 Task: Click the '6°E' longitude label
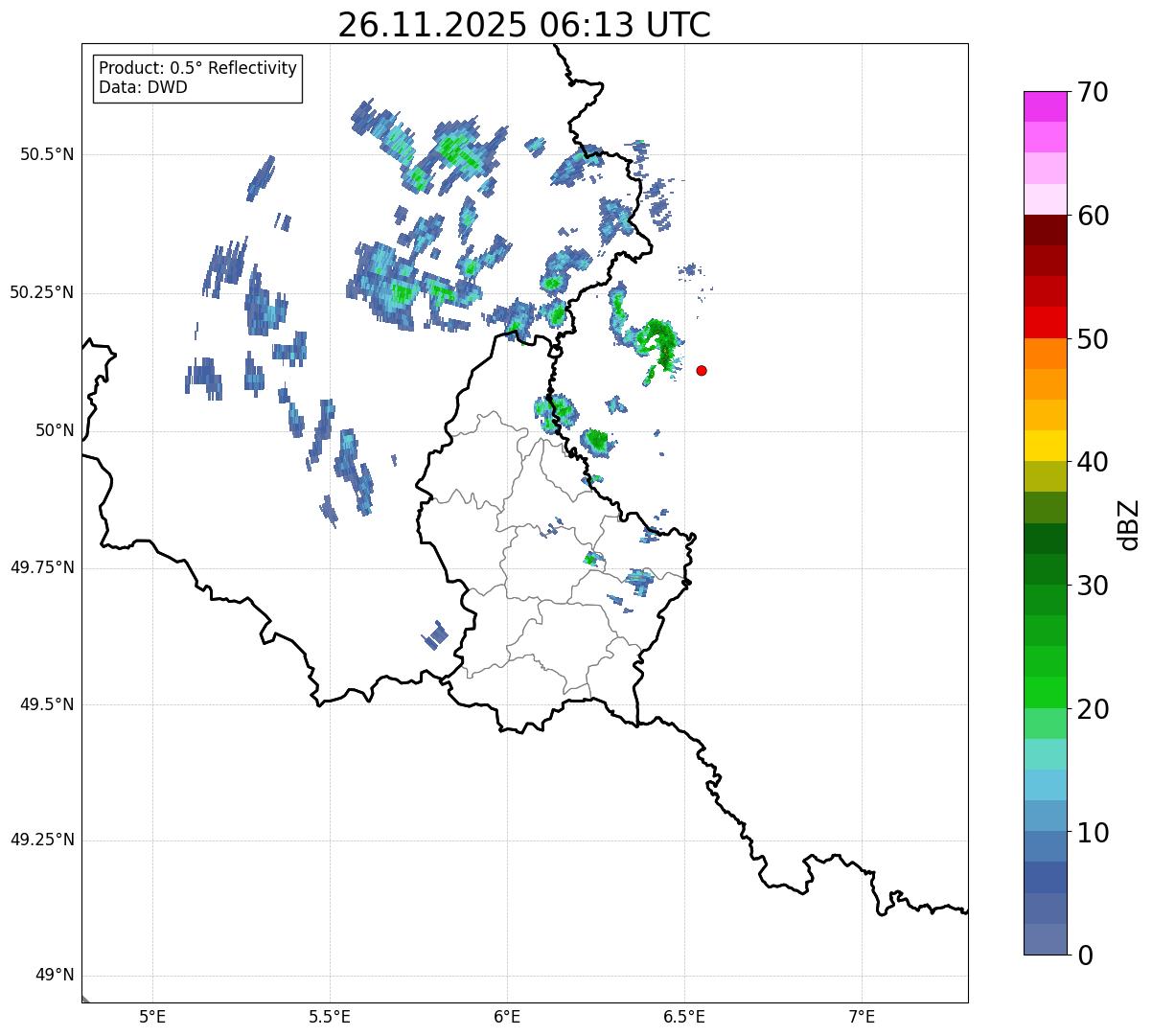pyautogui.click(x=507, y=1017)
